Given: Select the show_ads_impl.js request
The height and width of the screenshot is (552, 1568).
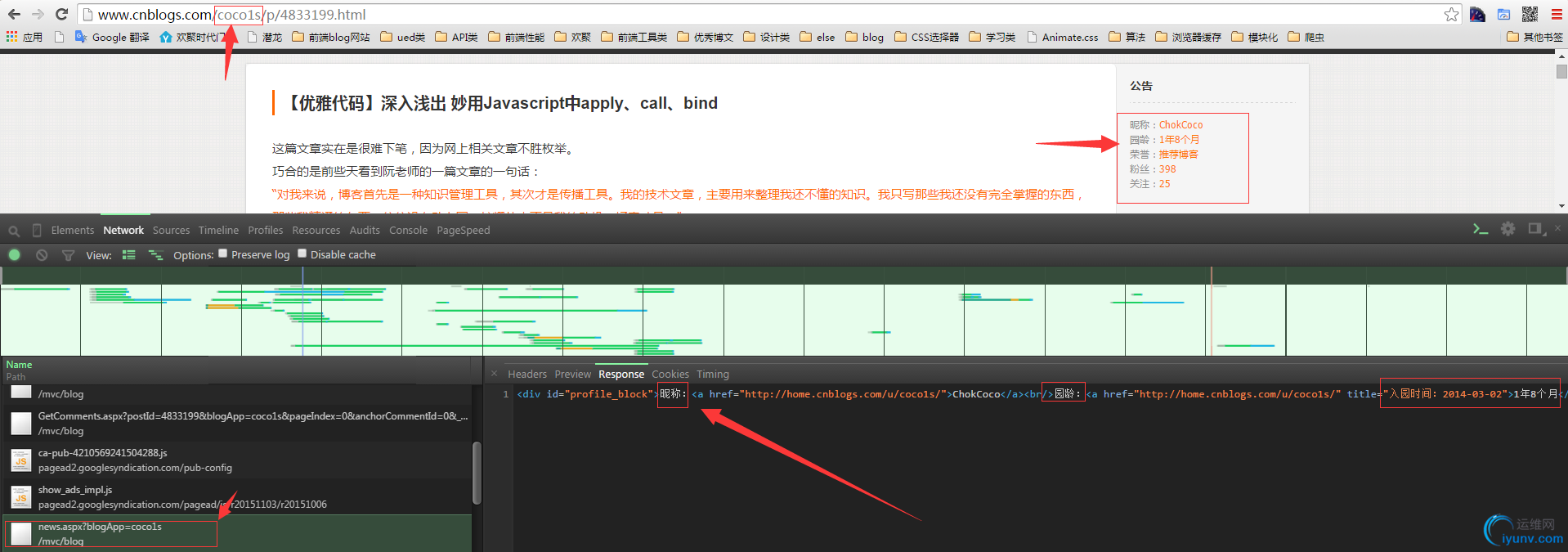Looking at the screenshot, I should [x=237, y=496].
